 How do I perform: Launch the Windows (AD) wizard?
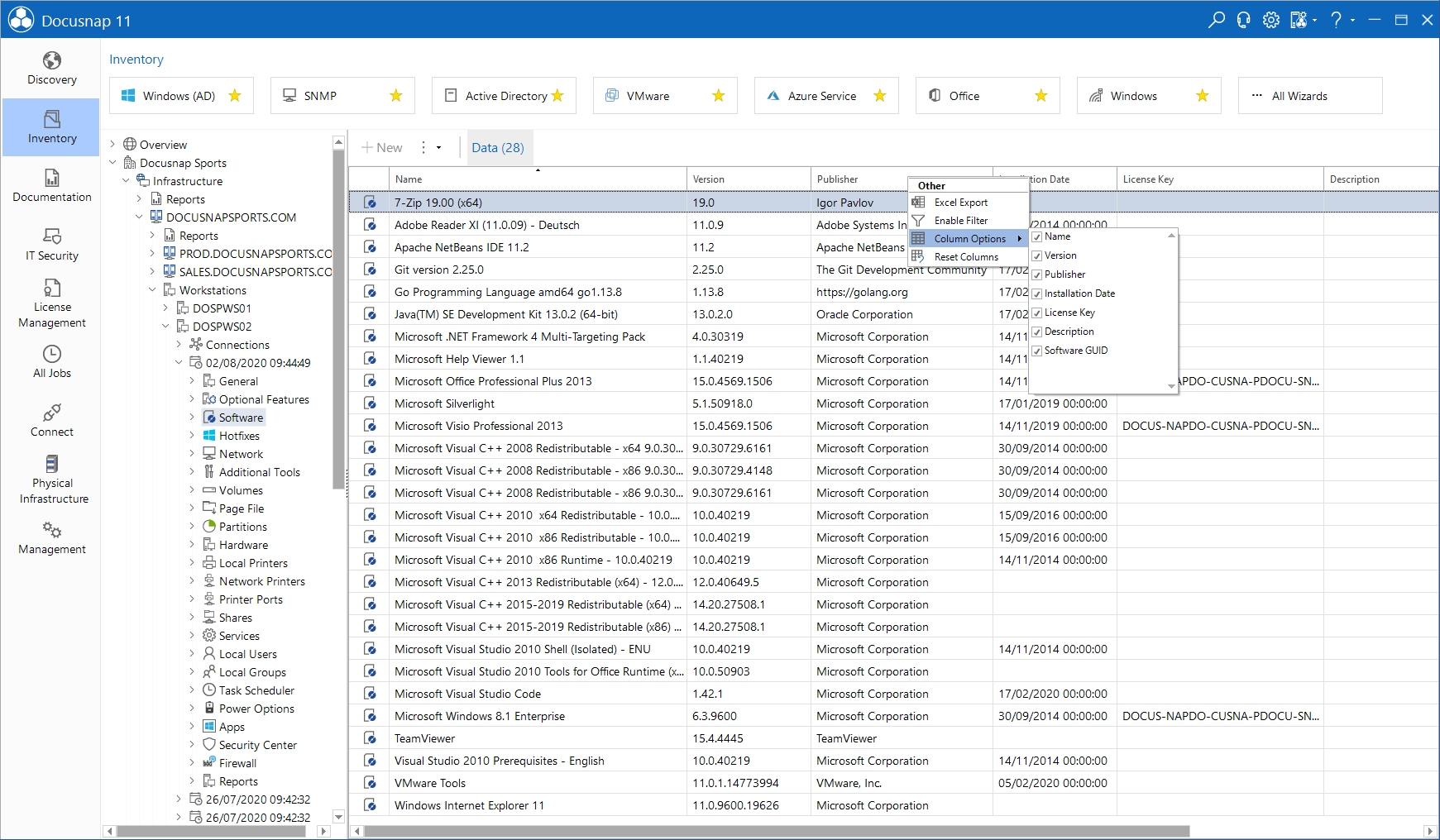pyautogui.click(x=181, y=96)
